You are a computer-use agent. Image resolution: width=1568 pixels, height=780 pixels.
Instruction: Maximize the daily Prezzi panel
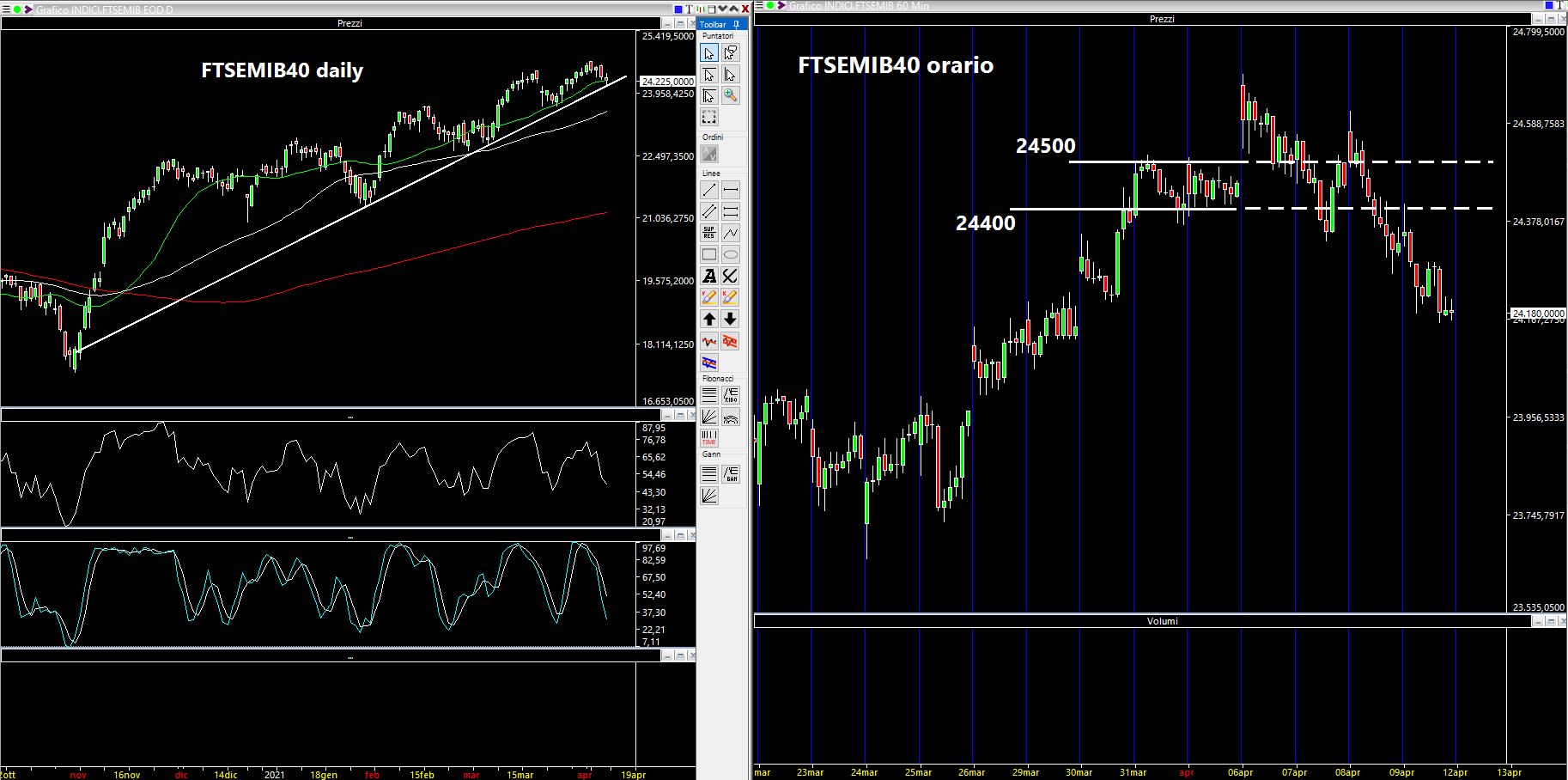680,23
